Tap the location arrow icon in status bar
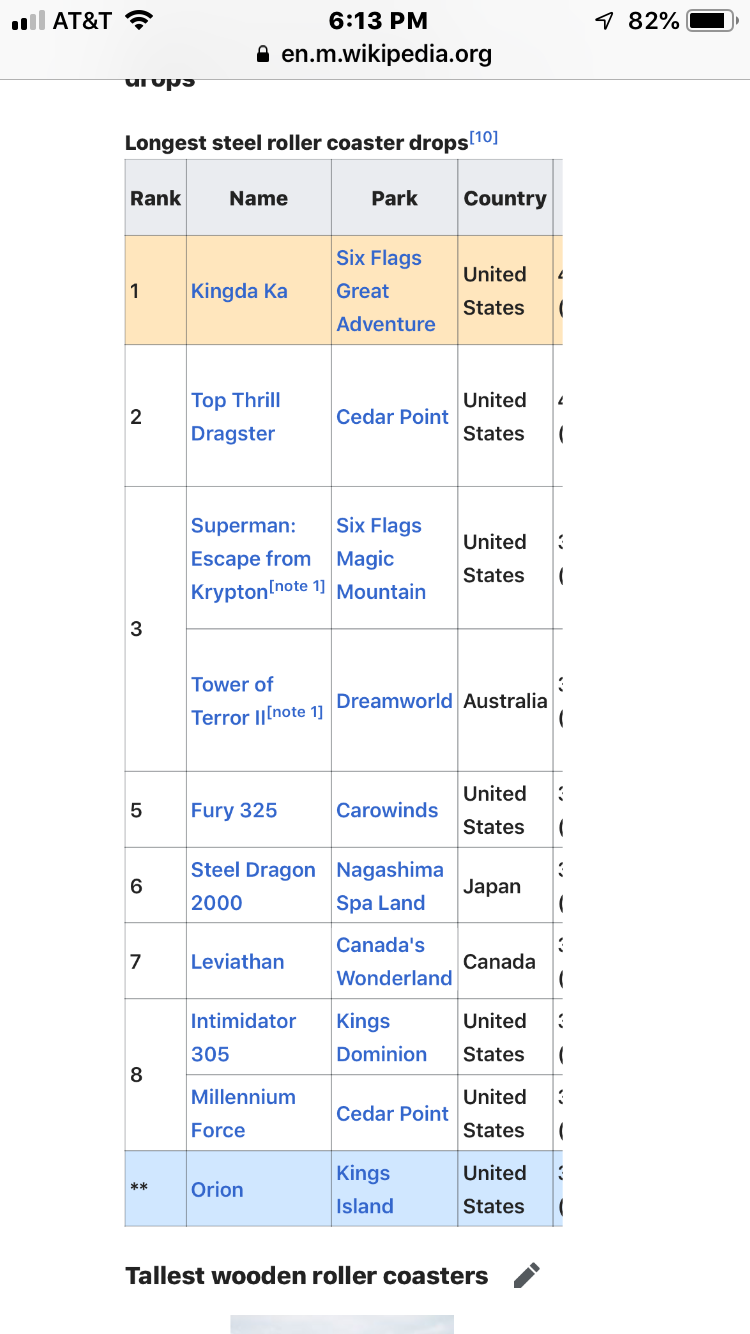Screen dimensions: 750x1334 pyautogui.click(x=604, y=21)
